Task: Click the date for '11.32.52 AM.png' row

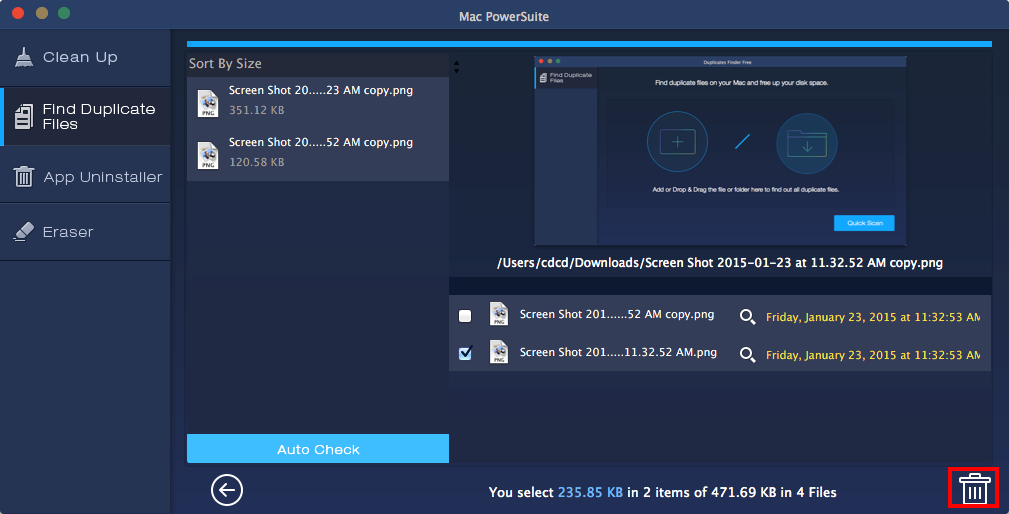Action: click(873, 355)
